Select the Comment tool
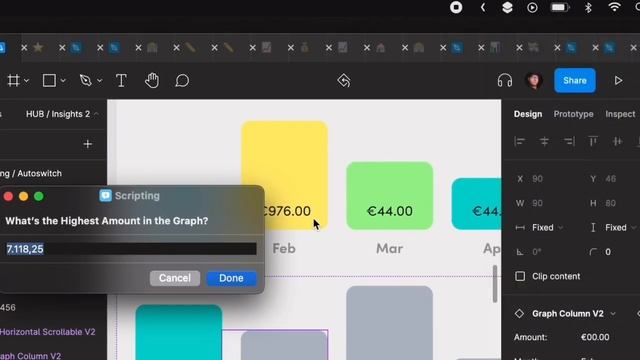This screenshot has width=640, height=360. (182, 81)
